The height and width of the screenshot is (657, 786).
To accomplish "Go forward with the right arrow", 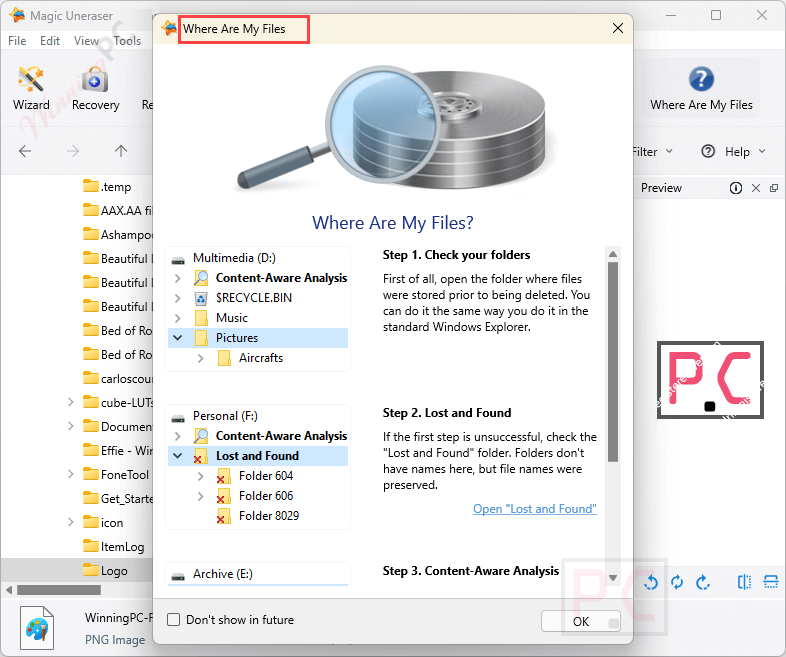I will tap(73, 151).
